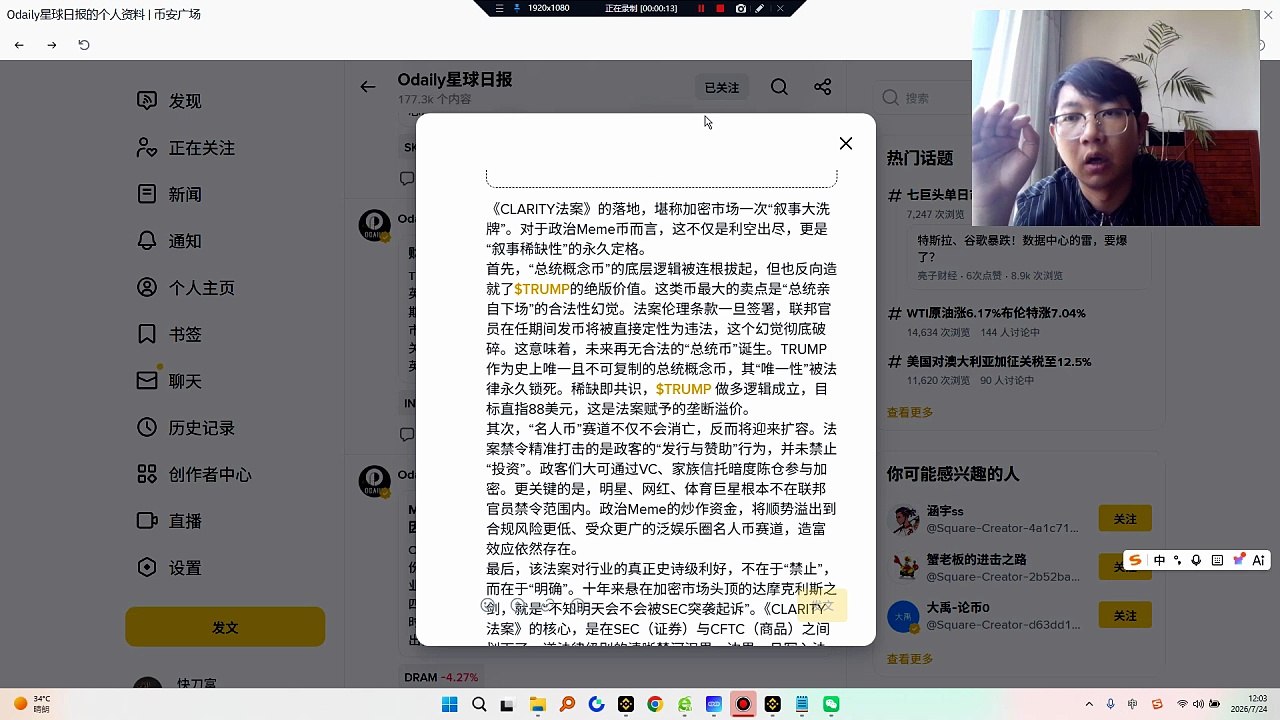Go to 正在关注 feed
Screen dimensions: 1280x720
click(x=186, y=148)
